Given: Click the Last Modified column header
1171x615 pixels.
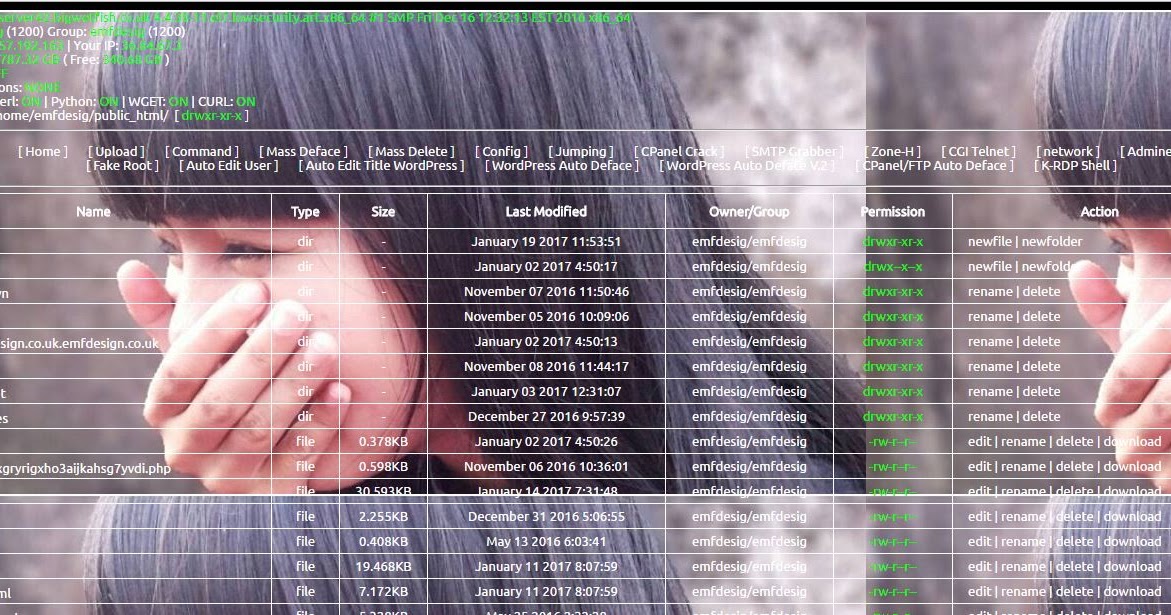Looking at the screenshot, I should point(546,212).
